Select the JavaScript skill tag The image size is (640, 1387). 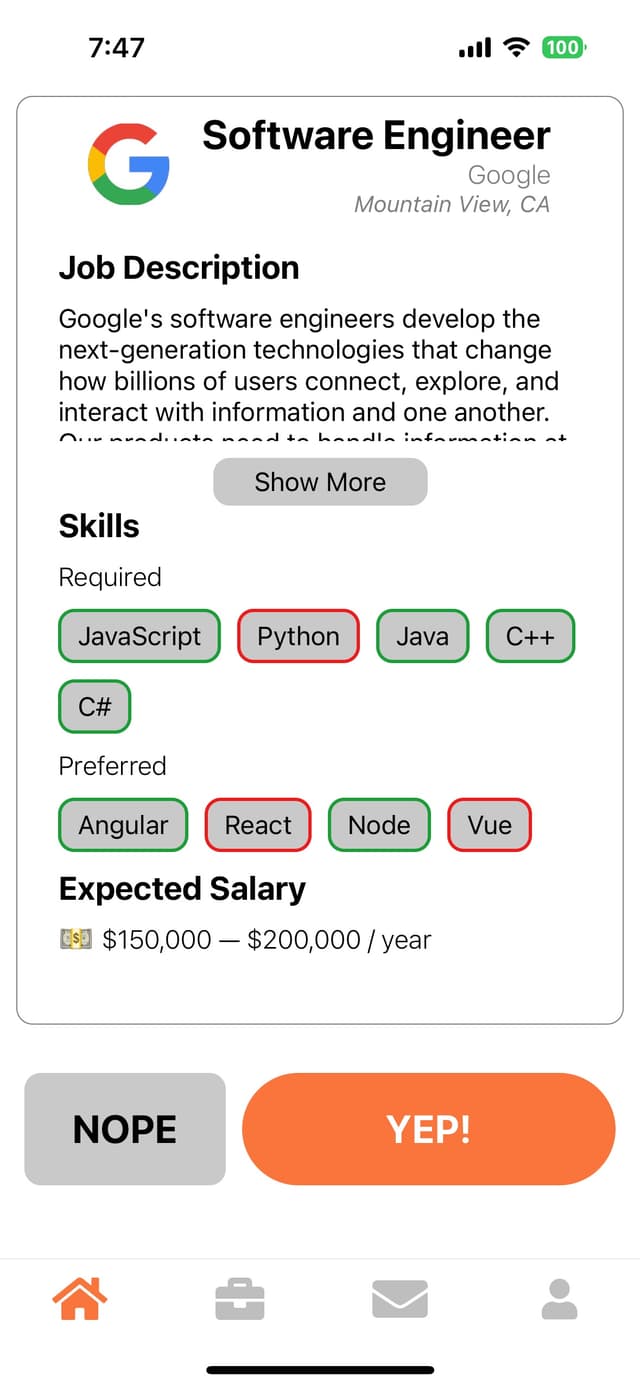tap(139, 636)
